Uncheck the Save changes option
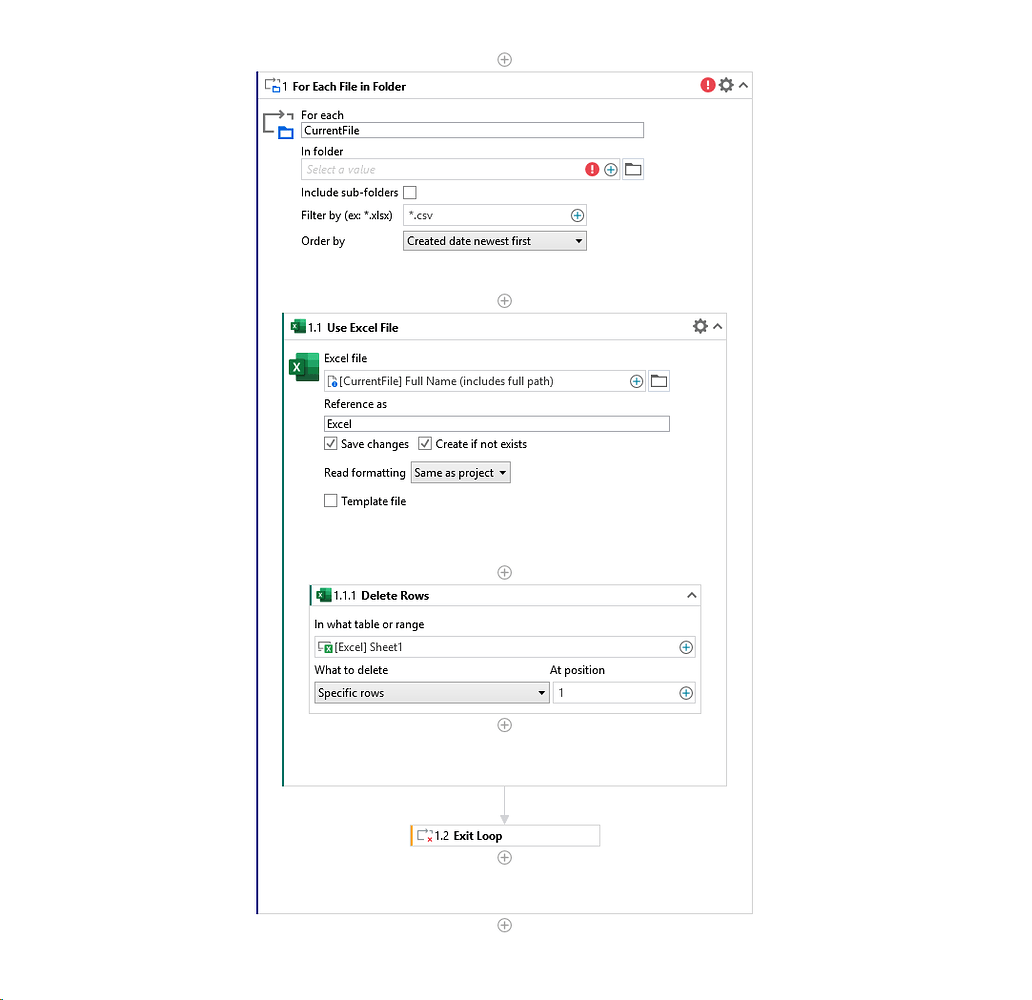Screen dimensions: 1032x1000 pyautogui.click(x=330, y=443)
